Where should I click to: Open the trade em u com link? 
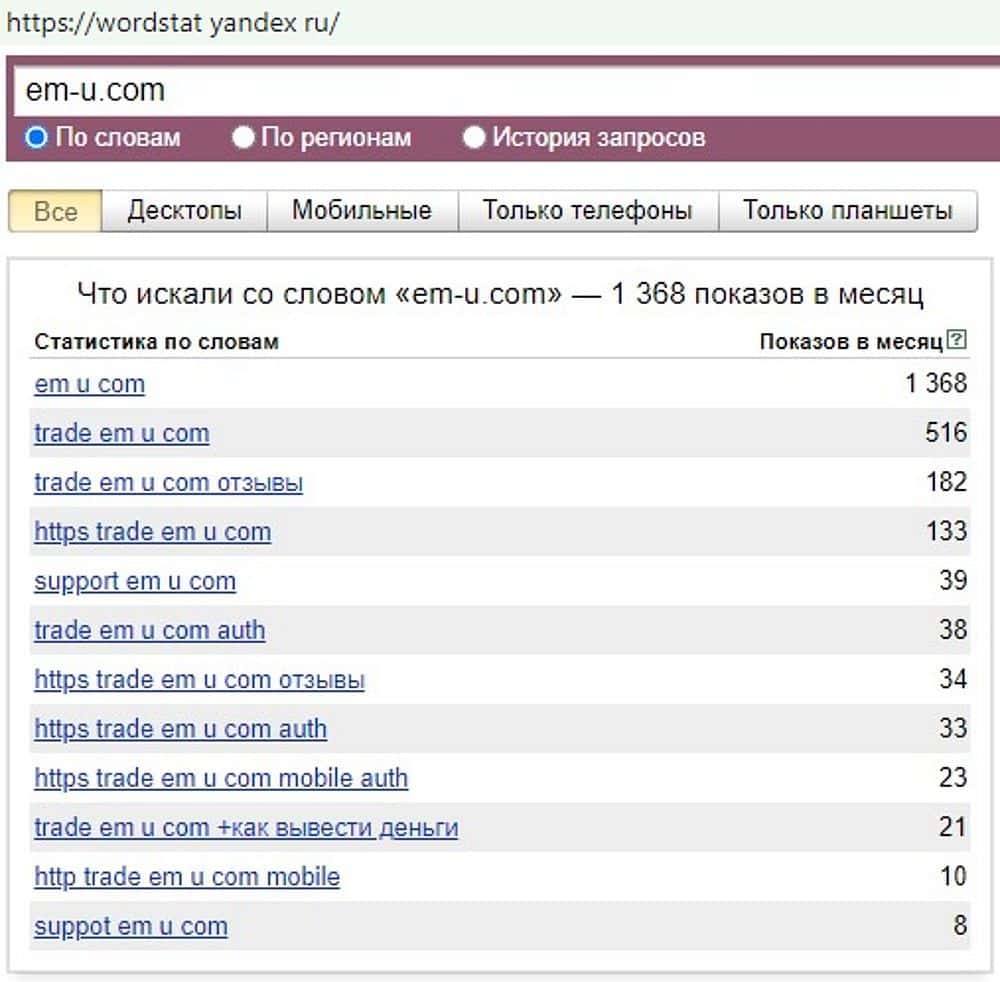(x=122, y=434)
